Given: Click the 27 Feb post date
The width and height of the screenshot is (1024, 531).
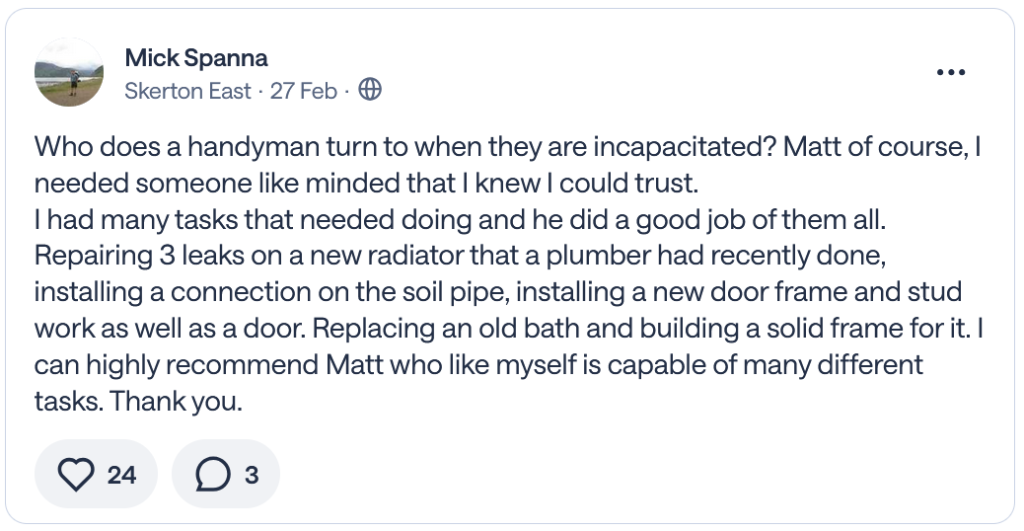Looking at the screenshot, I should [x=303, y=90].
